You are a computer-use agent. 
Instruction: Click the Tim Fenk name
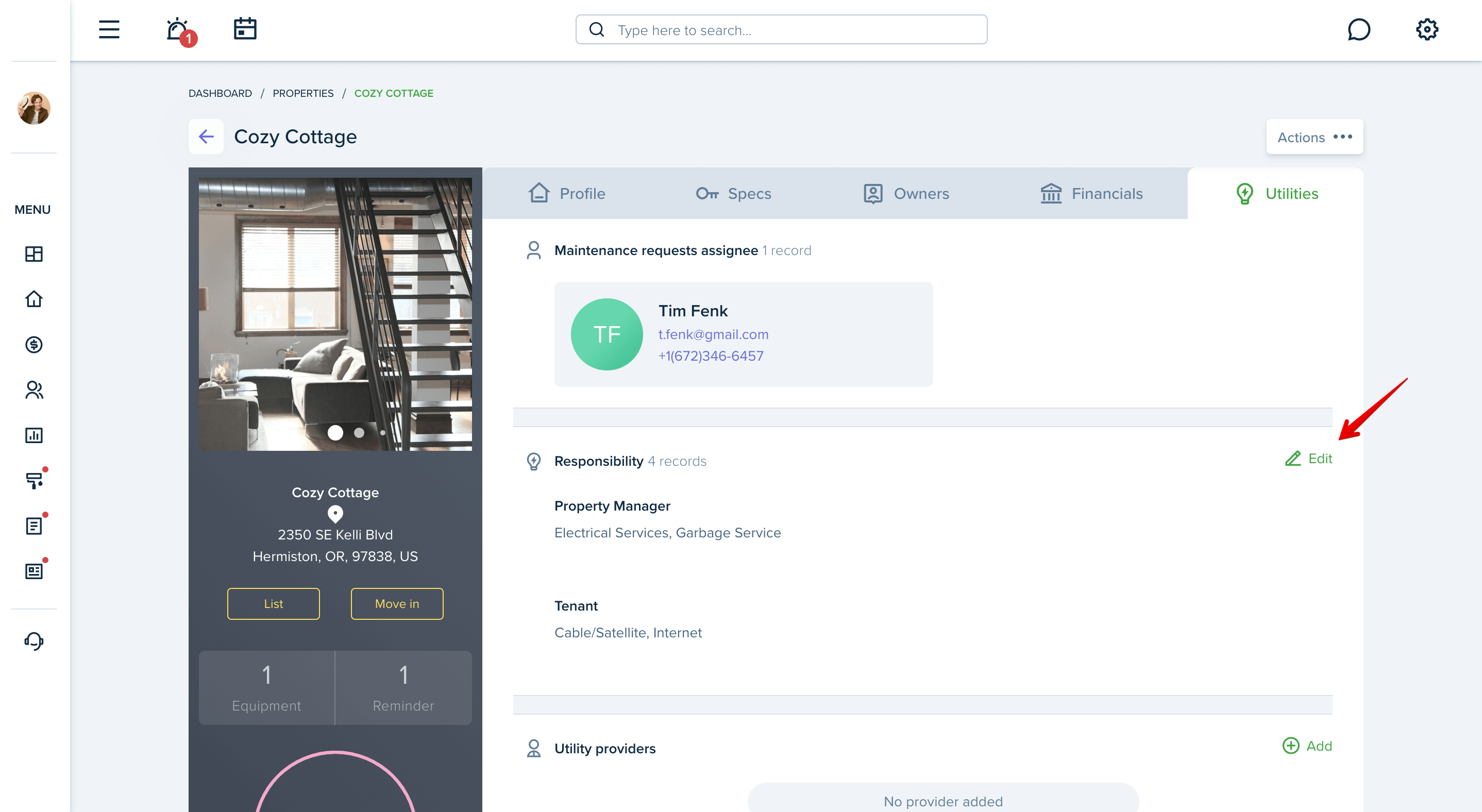pos(693,311)
